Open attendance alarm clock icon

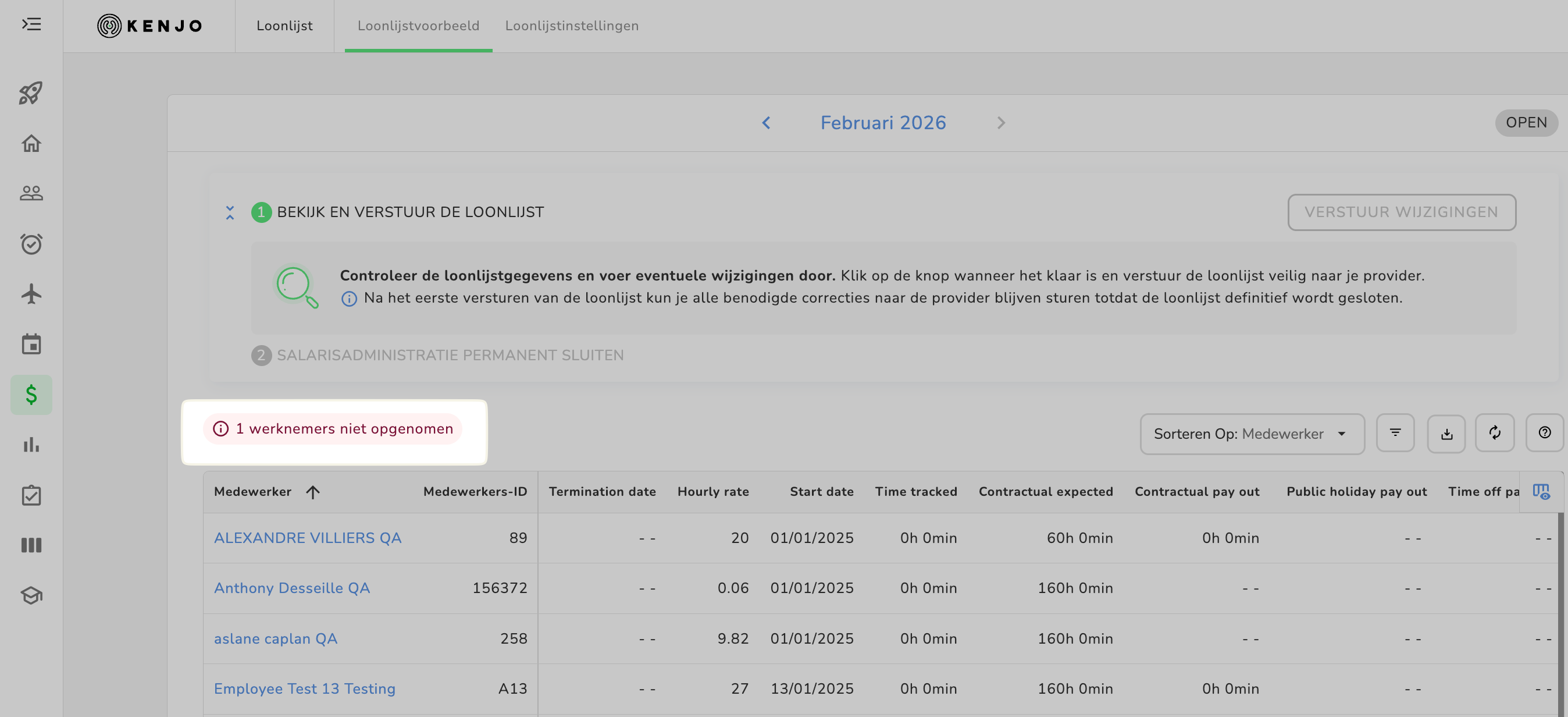(x=31, y=244)
